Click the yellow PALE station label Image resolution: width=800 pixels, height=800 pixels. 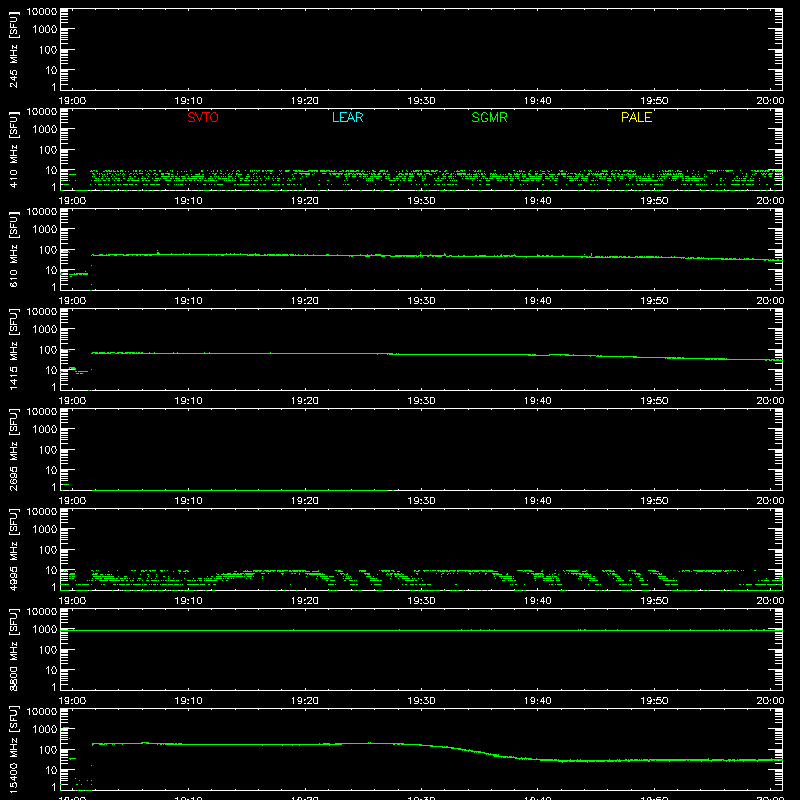636,117
